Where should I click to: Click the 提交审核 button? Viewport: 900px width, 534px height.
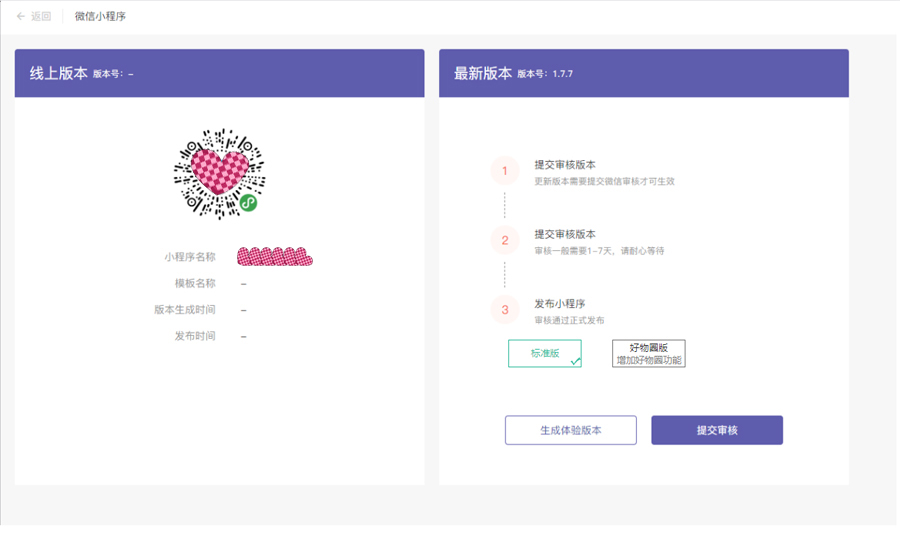[717, 430]
